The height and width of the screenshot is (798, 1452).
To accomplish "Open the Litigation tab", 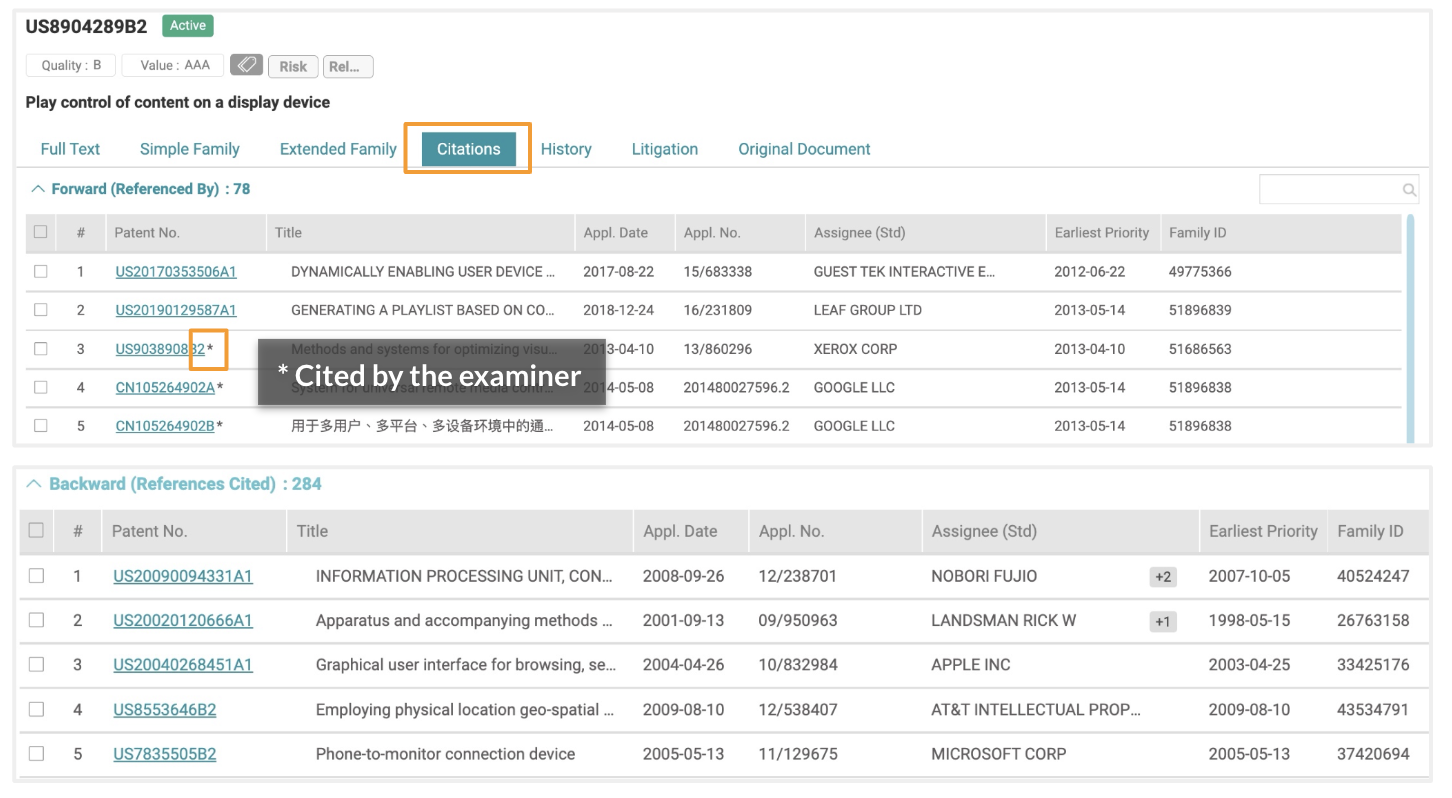I will point(665,149).
